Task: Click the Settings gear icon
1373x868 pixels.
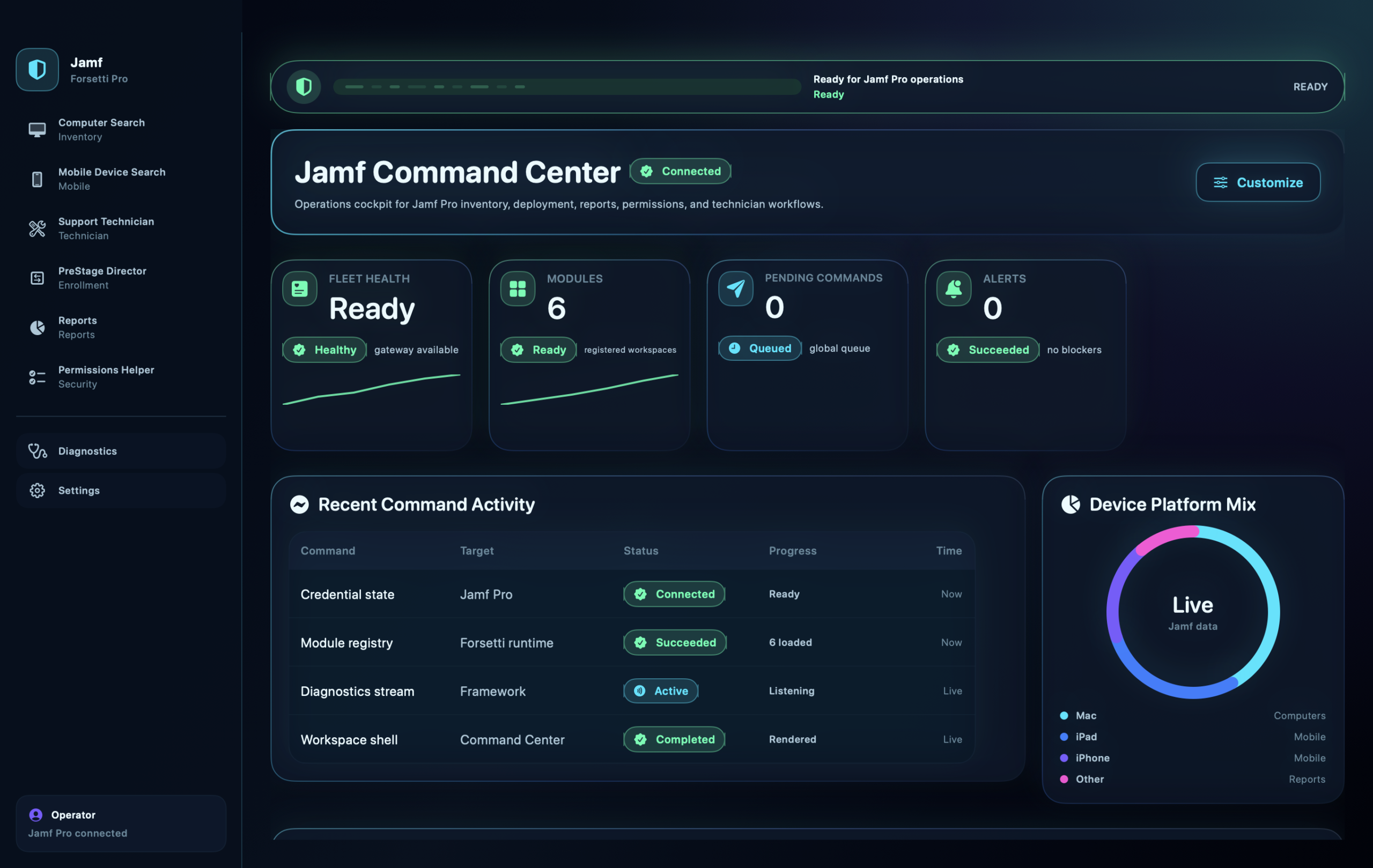Action: pyautogui.click(x=37, y=490)
